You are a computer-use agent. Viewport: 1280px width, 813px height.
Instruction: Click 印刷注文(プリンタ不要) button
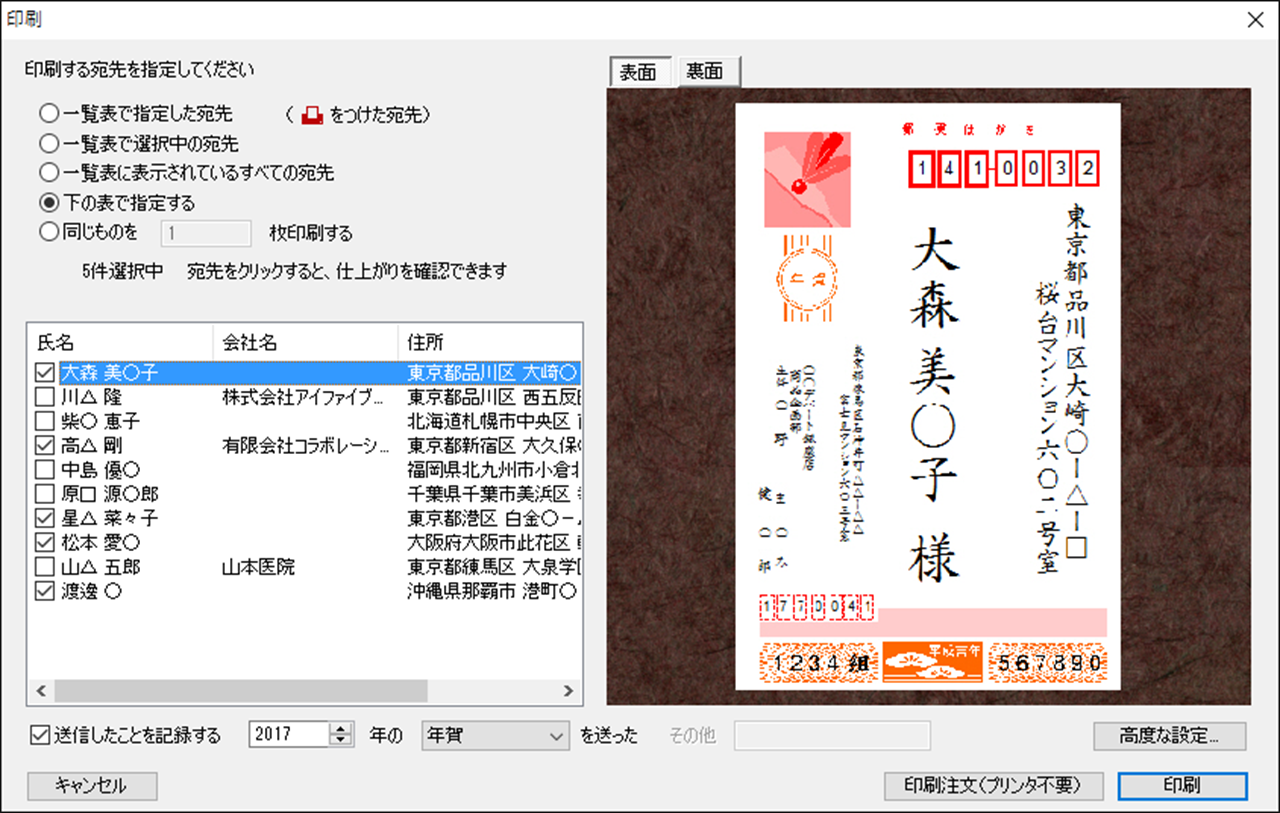pyautogui.click(x=992, y=786)
